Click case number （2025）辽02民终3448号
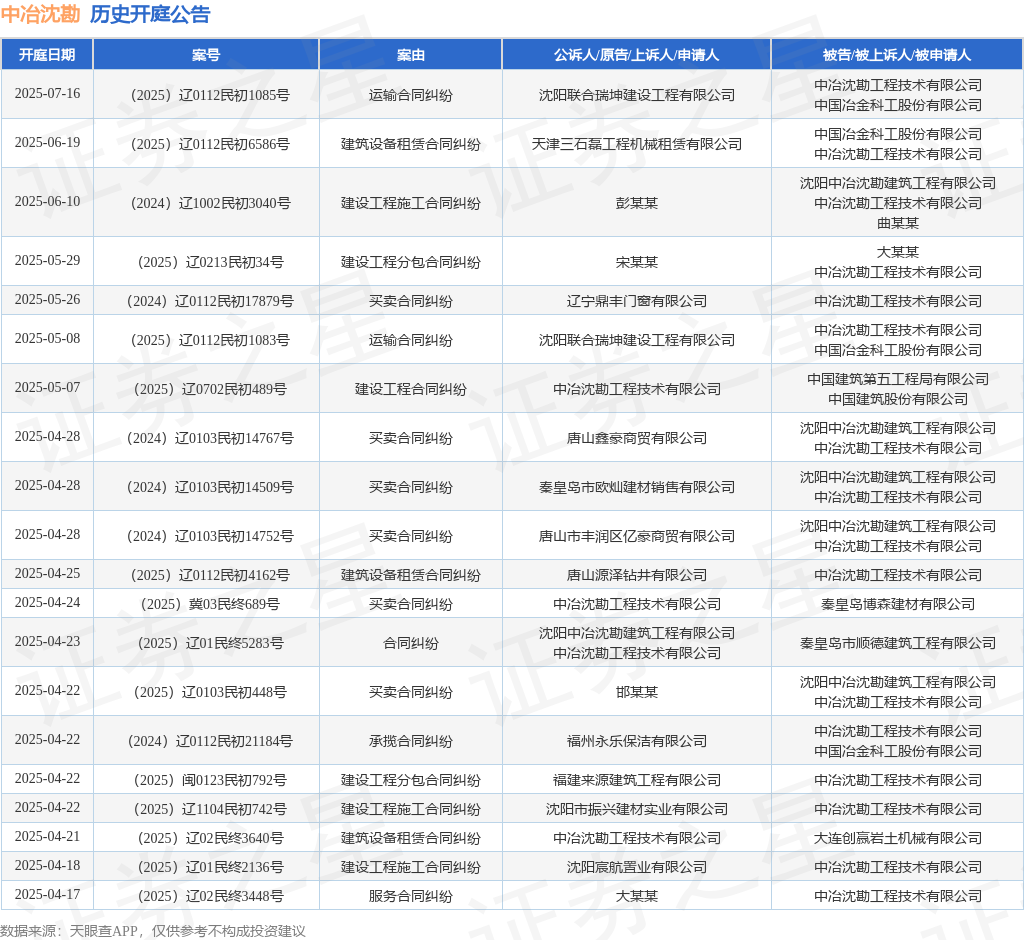Screen dimensions: 1024x940 [210, 896]
